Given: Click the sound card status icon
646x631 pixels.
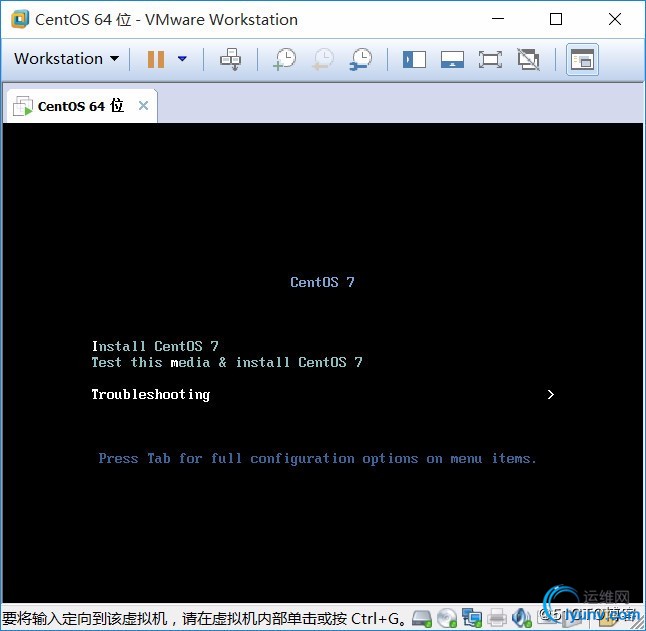Looking at the screenshot, I should pos(521,618).
